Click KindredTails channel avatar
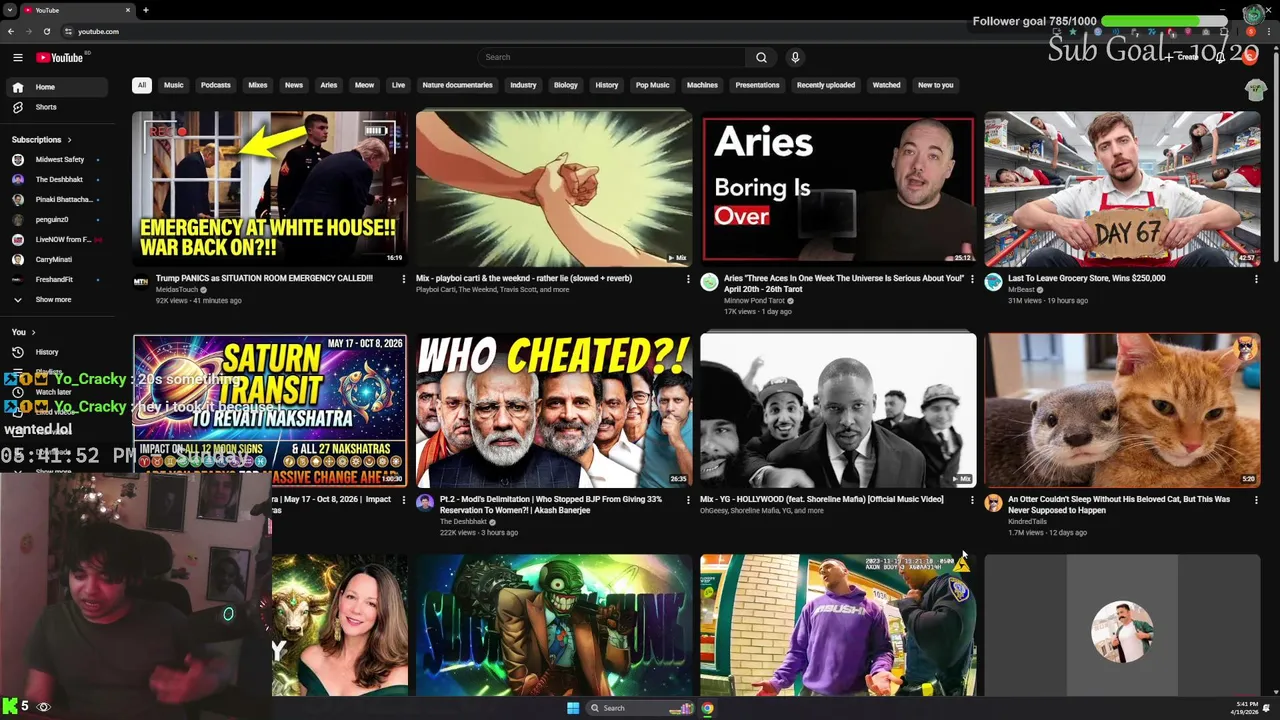Image resolution: width=1280 pixels, height=720 pixels. click(x=993, y=503)
